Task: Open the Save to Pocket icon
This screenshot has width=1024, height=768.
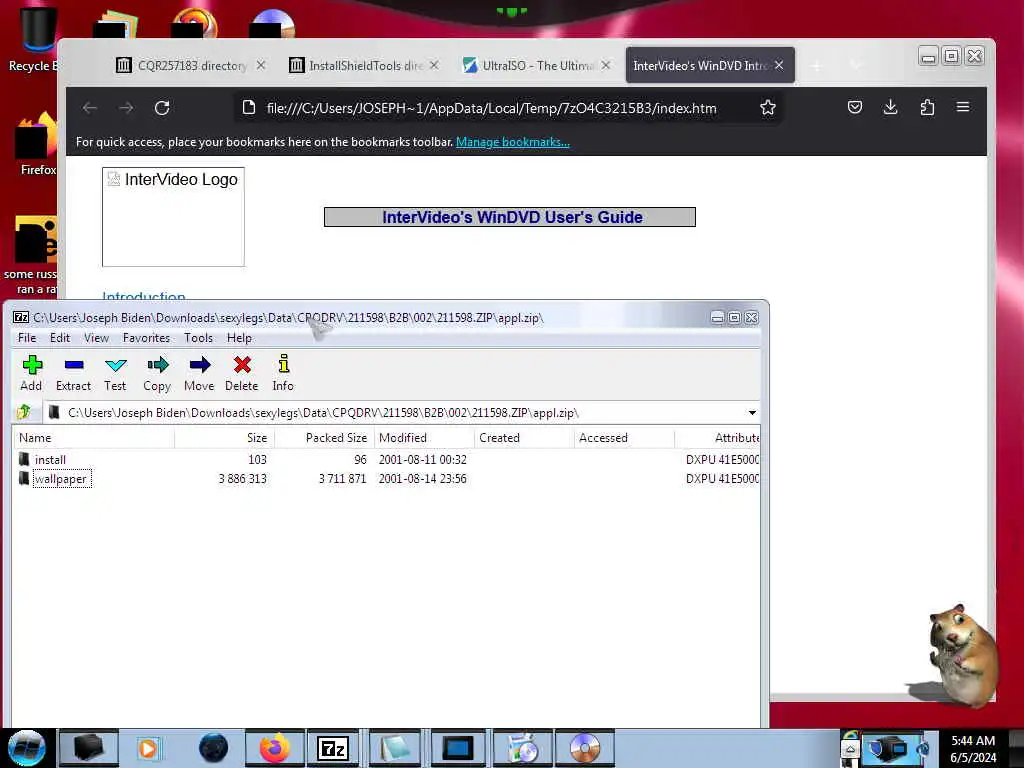Action: pos(855,107)
